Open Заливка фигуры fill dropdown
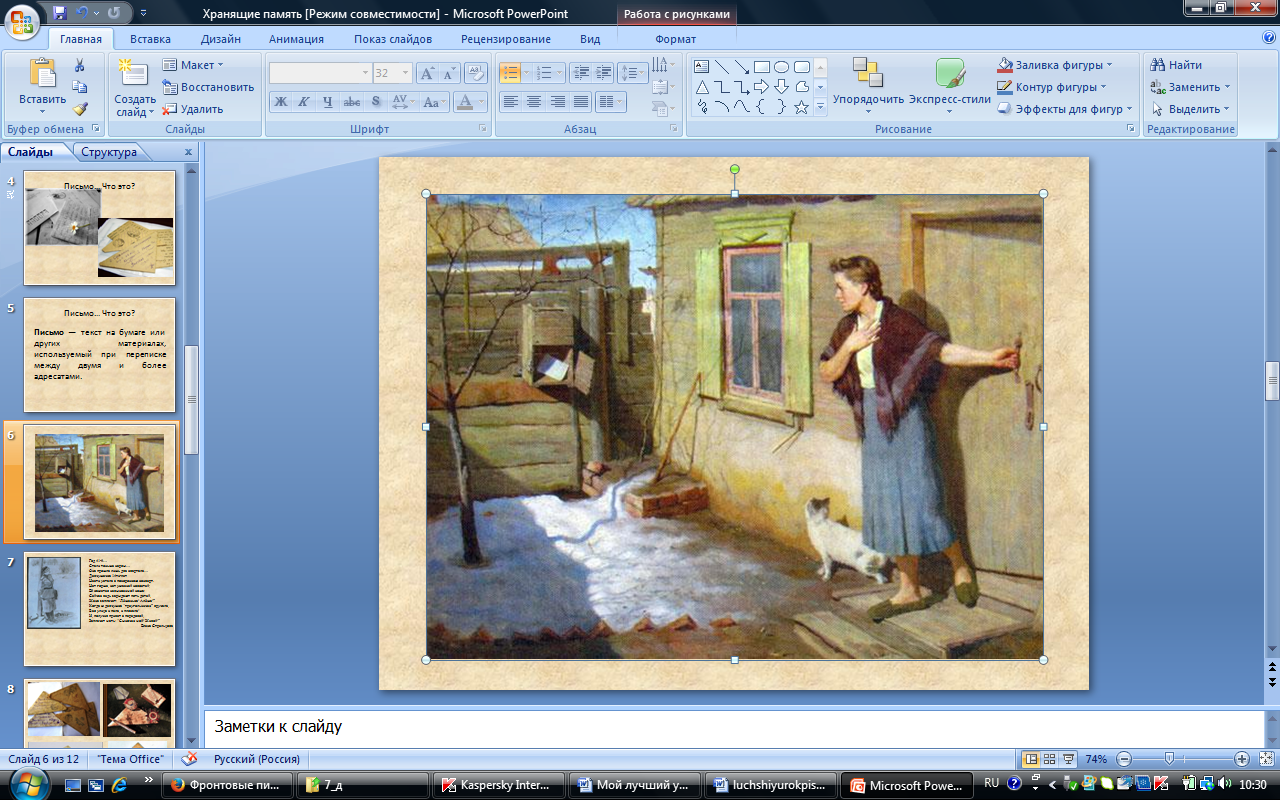Image resolution: width=1280 pixels, height=800 pixels. click(x=1055, y=65)
